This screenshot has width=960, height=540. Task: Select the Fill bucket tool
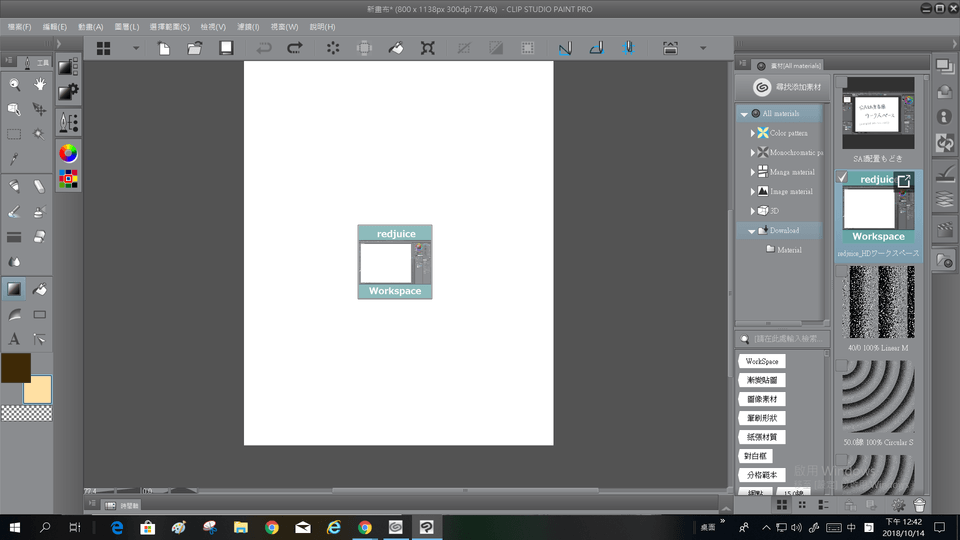(40, 289)
